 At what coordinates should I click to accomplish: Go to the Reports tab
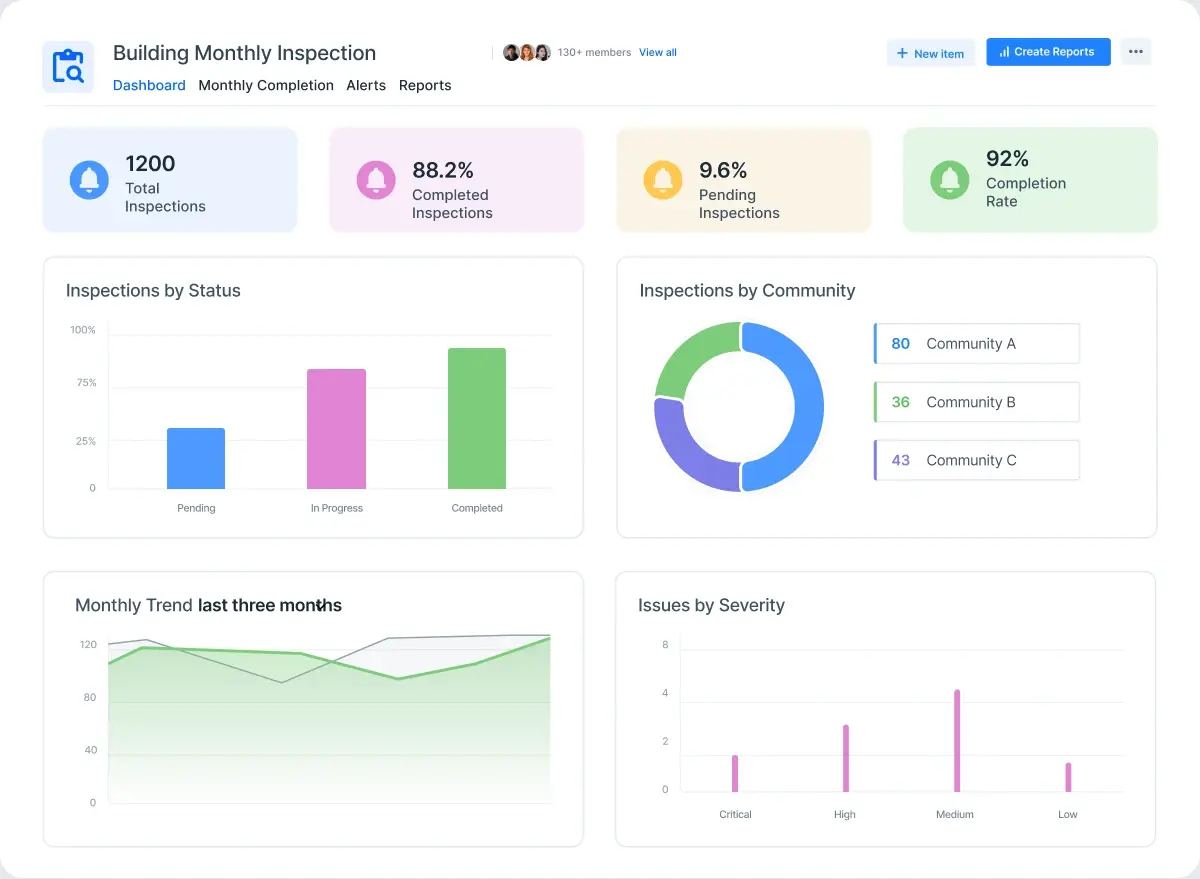(425, 86)
